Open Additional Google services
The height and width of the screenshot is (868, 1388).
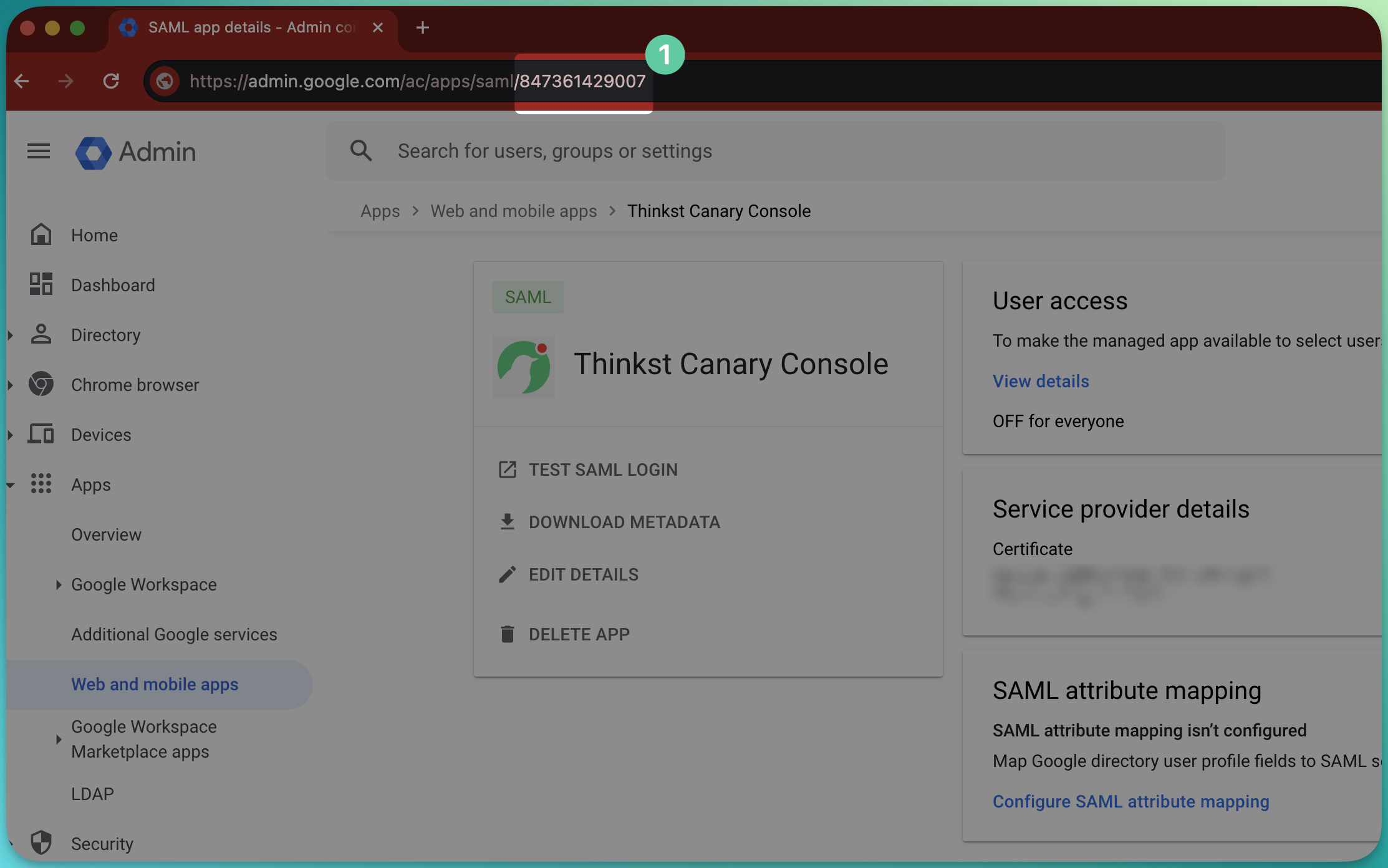coord(174,634)
